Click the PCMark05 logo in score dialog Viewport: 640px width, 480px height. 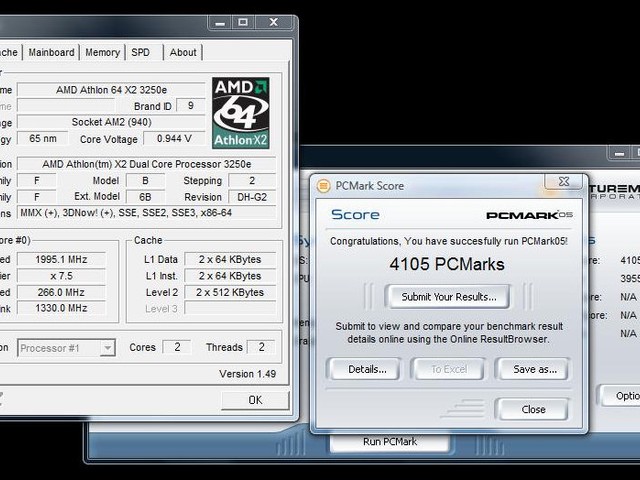529,215
